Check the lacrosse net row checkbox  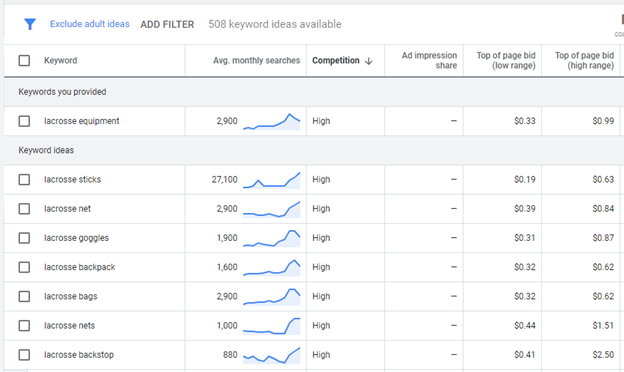point(24,208)
